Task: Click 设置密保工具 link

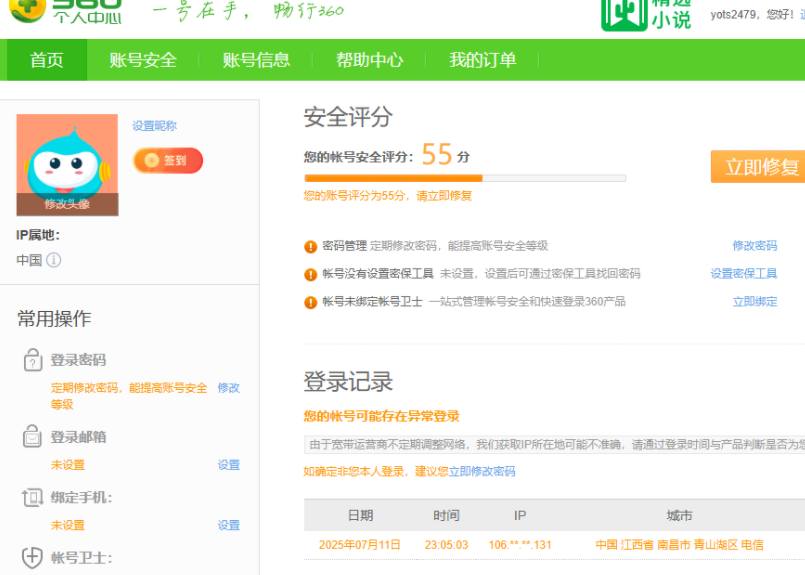Action: pos(744,274)
